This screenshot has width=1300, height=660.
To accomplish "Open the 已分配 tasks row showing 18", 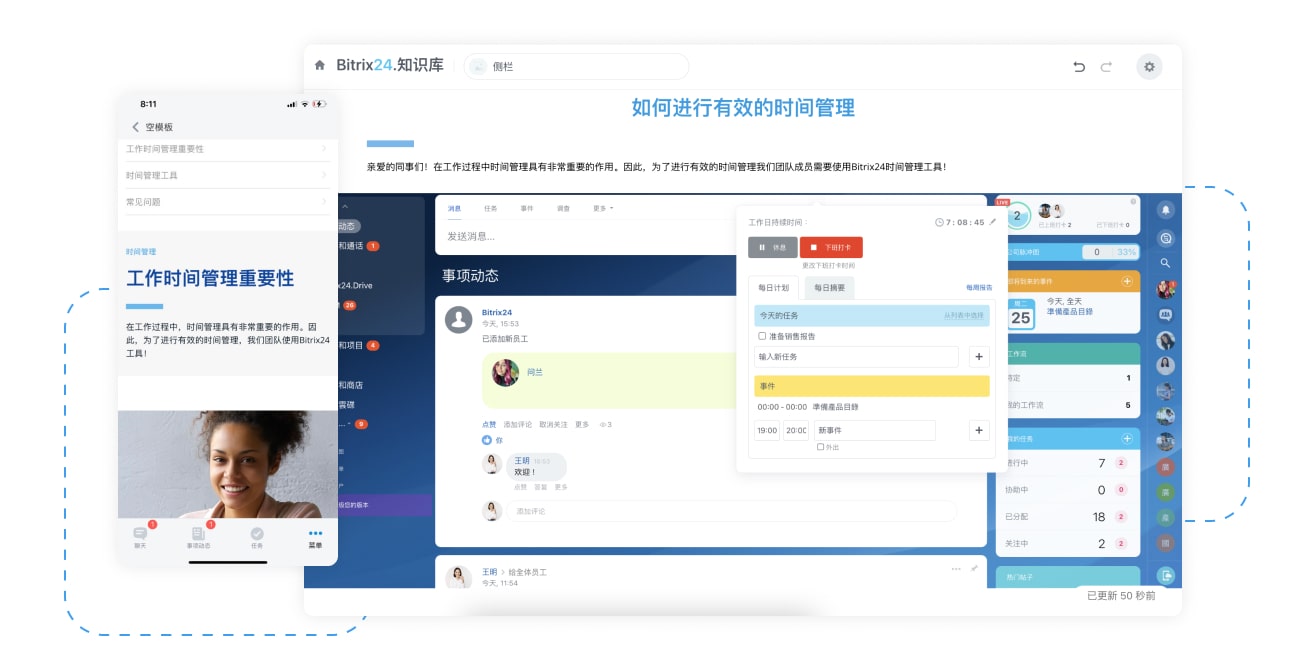I will 1067,517.
